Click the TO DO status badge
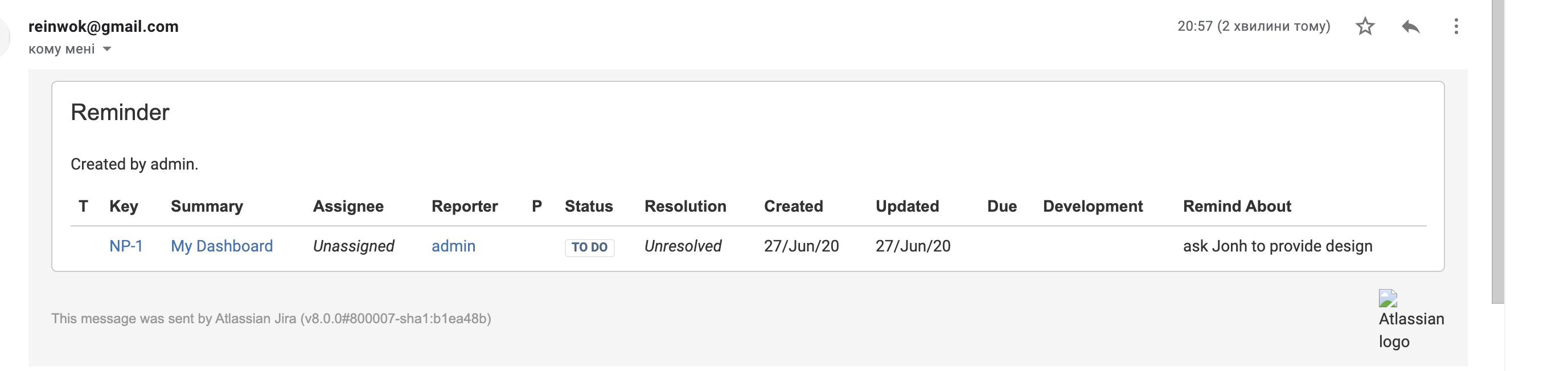Screen dimensions: 1568x371 coord(589,247)
